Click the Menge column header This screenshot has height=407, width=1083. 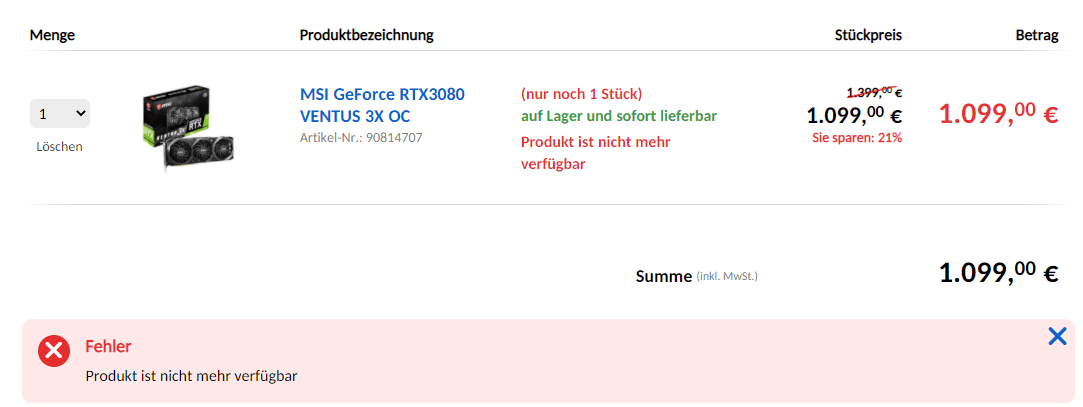point(52,35)
